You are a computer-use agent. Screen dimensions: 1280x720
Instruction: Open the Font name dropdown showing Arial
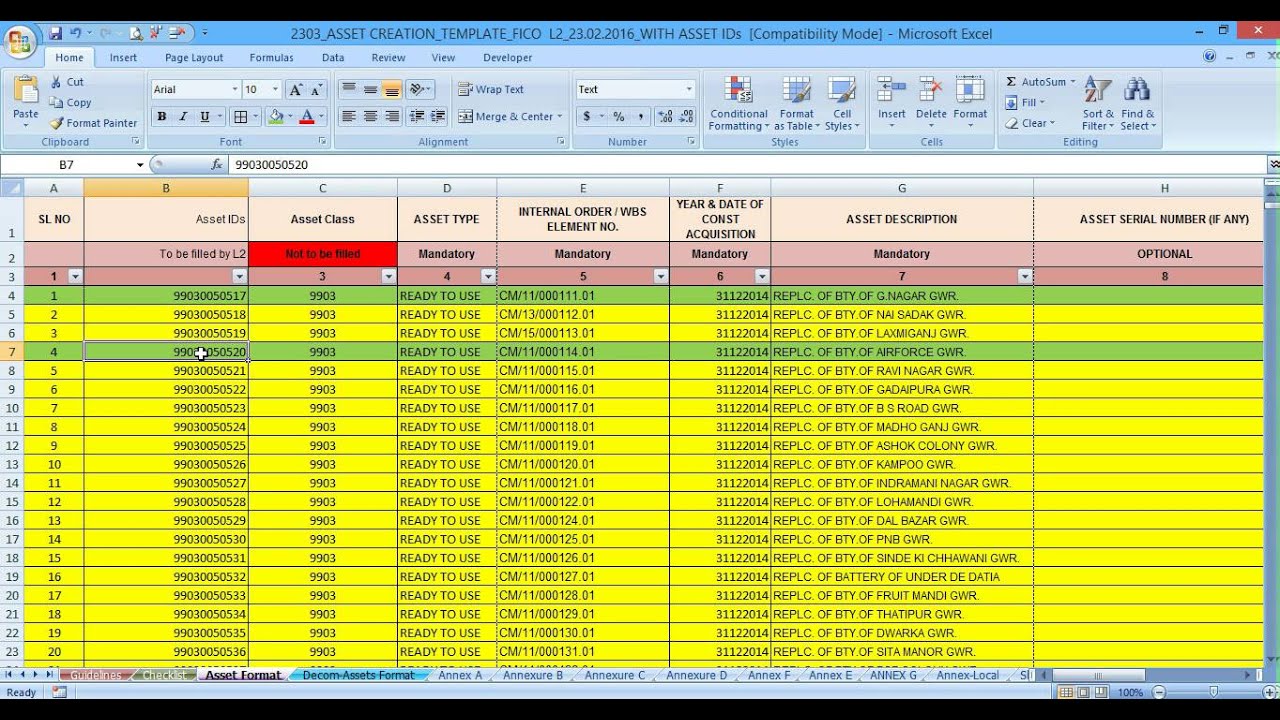point(235,90)
